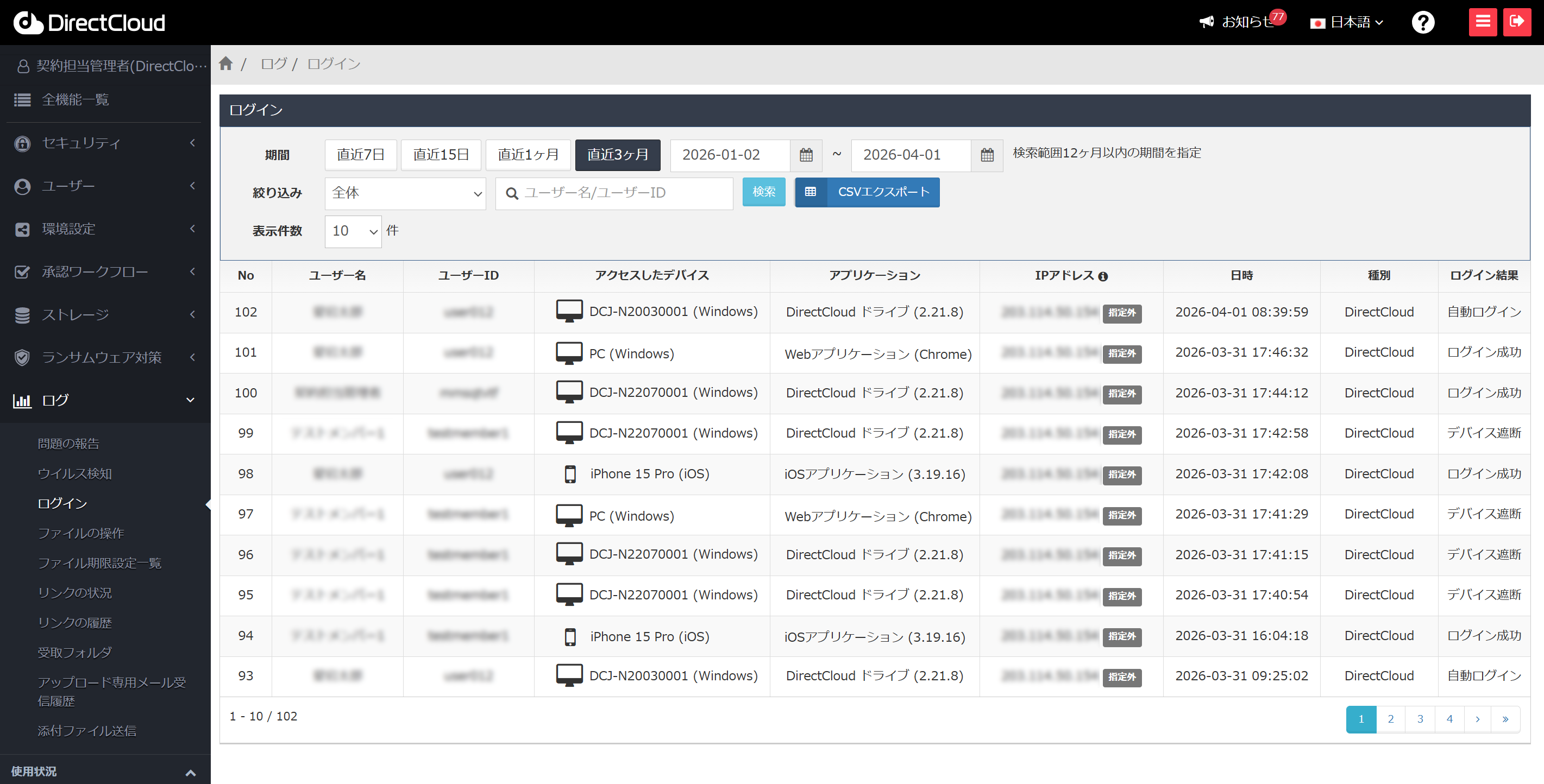The height and width of the screenshot is (784, 1544).
Task: Click the セキュリティ lock icon
Action: coord(22,143)
